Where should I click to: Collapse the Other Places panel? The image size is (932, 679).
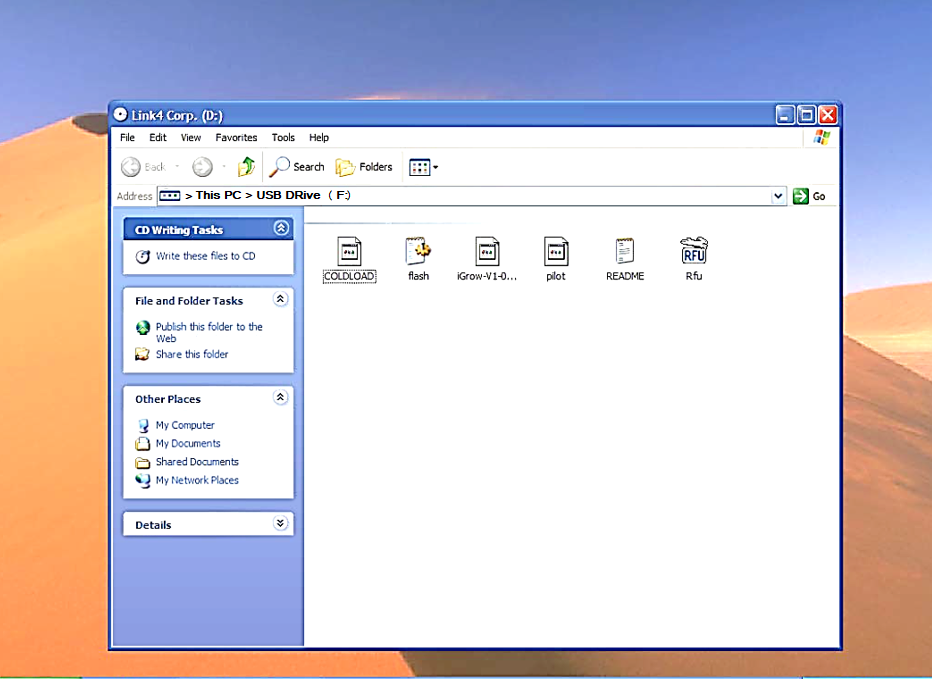tap(280, 397)
